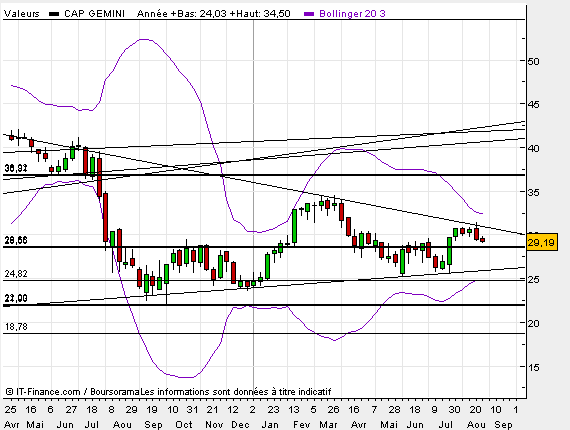Image resolution: width=570 pixels, height=430 pixels.
Task: Click the yellow 29,19 current price tag
Action: (x=542, y=242)
